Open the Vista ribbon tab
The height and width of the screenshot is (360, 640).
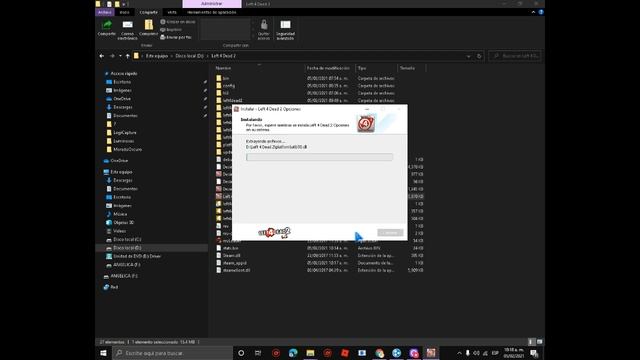(172, 12)
